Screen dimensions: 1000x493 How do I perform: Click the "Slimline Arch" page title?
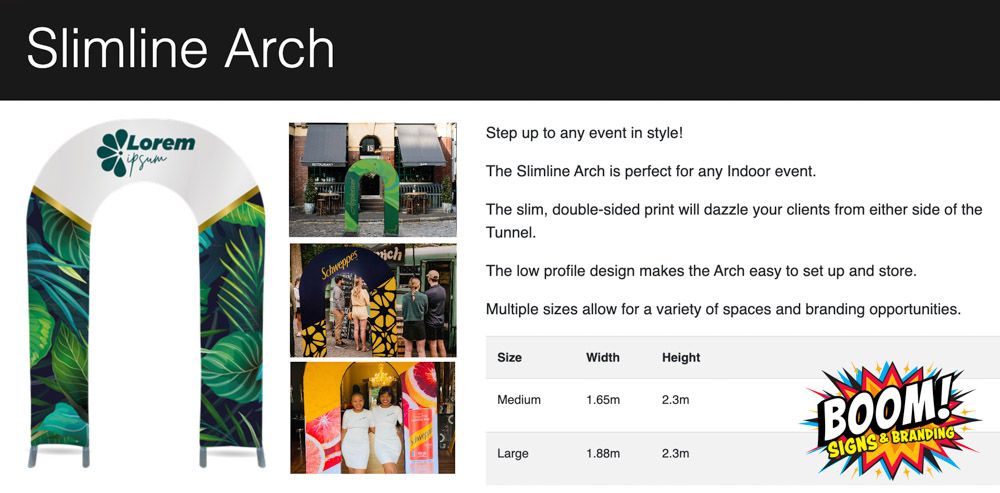pyautogui.click(x=180, y=50)
